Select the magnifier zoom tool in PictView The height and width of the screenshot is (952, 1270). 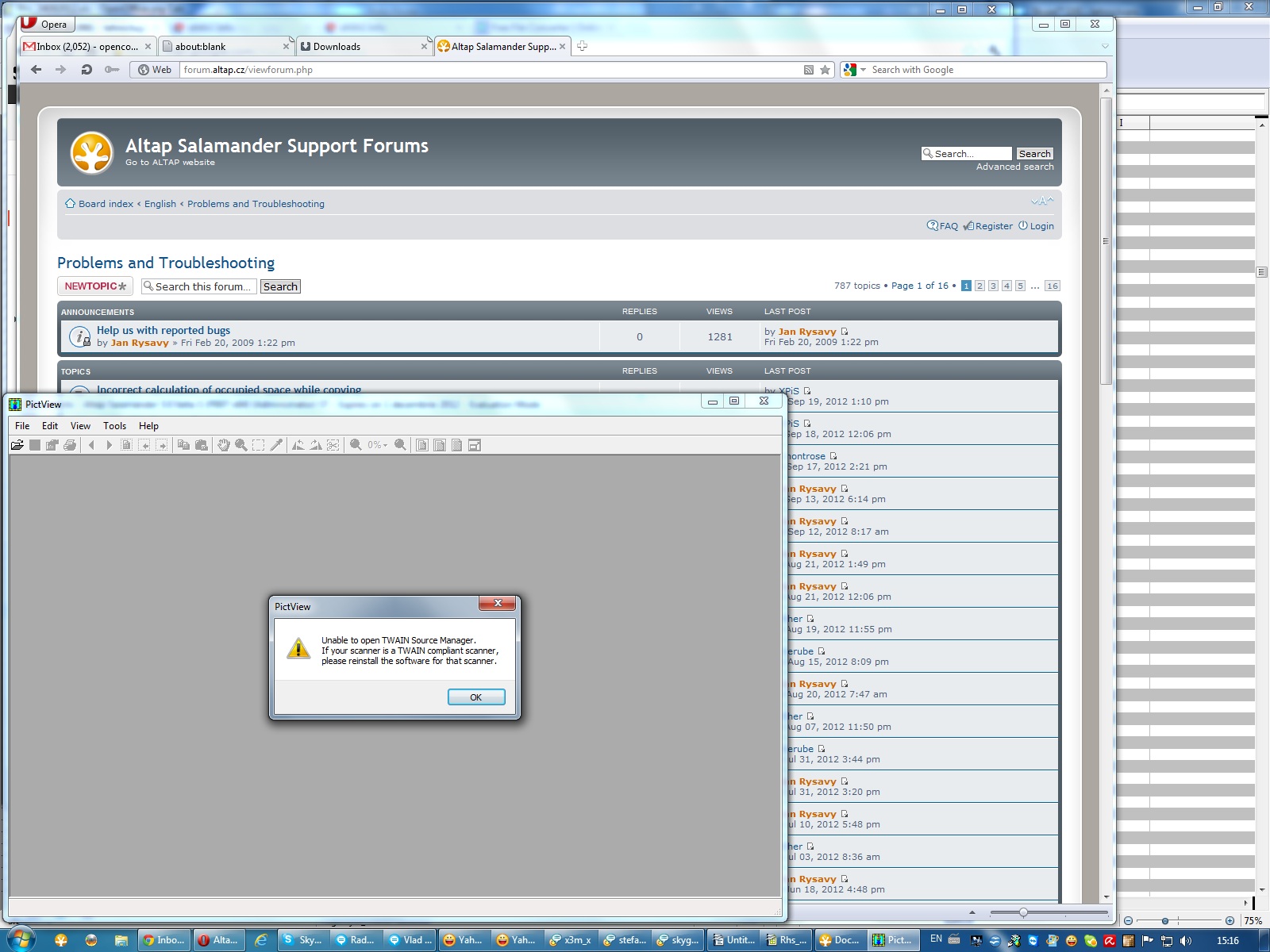point(241,445)
